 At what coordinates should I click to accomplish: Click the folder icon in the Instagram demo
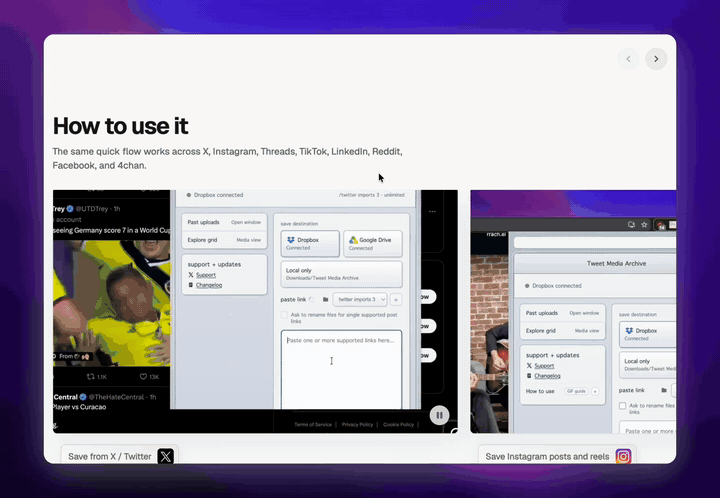pos(664,390)
